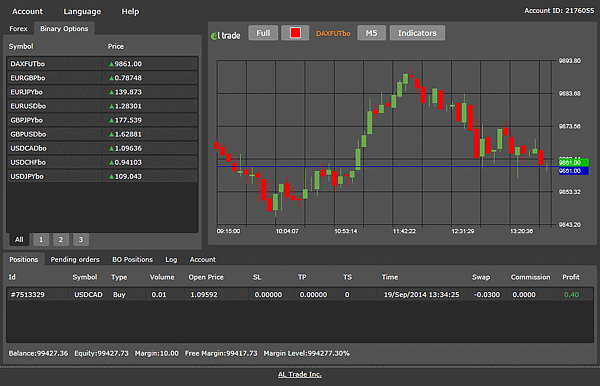The width and height of the screenshot is (600, 386).
Task: Select the All symbols page button
Action: (x=19, y=239)
